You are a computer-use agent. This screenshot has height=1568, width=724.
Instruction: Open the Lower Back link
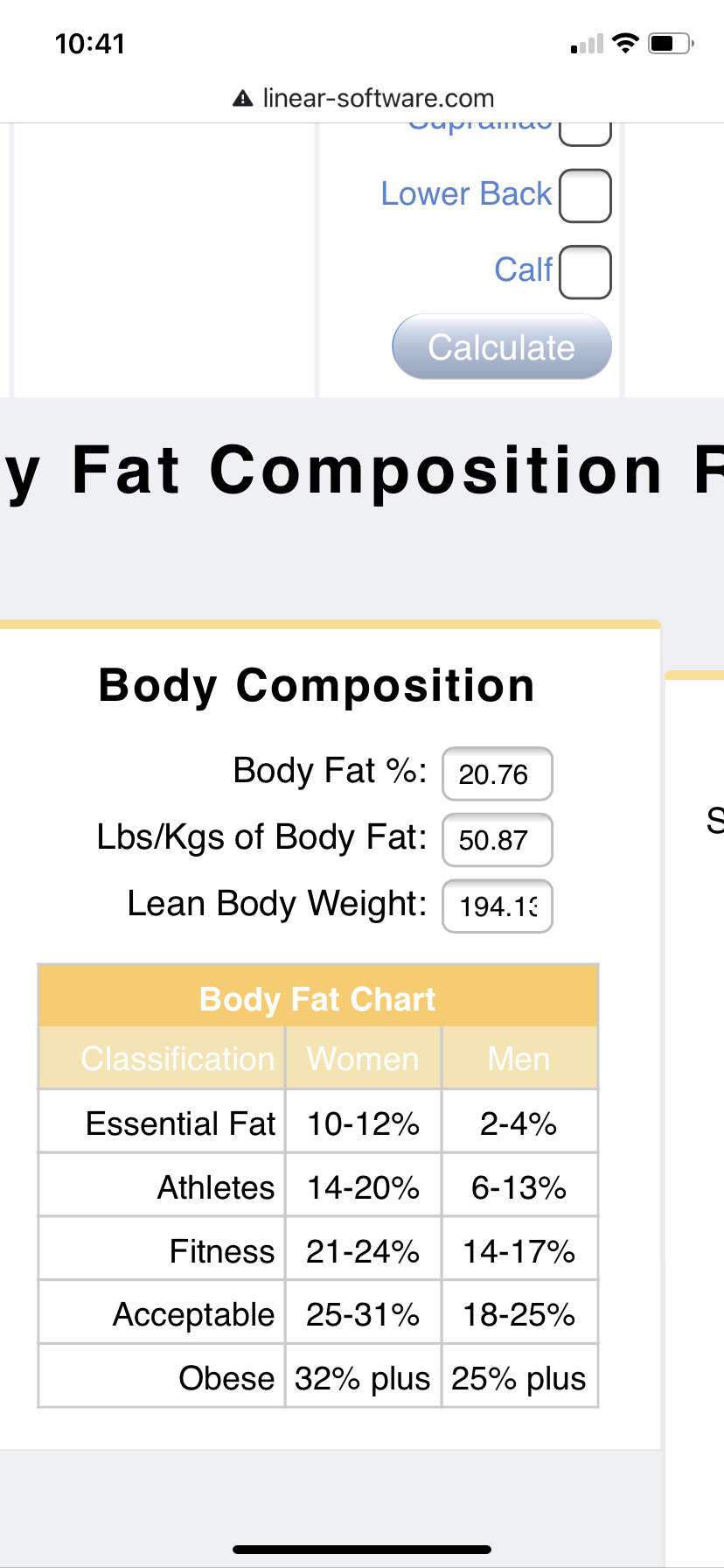point(466,194)
